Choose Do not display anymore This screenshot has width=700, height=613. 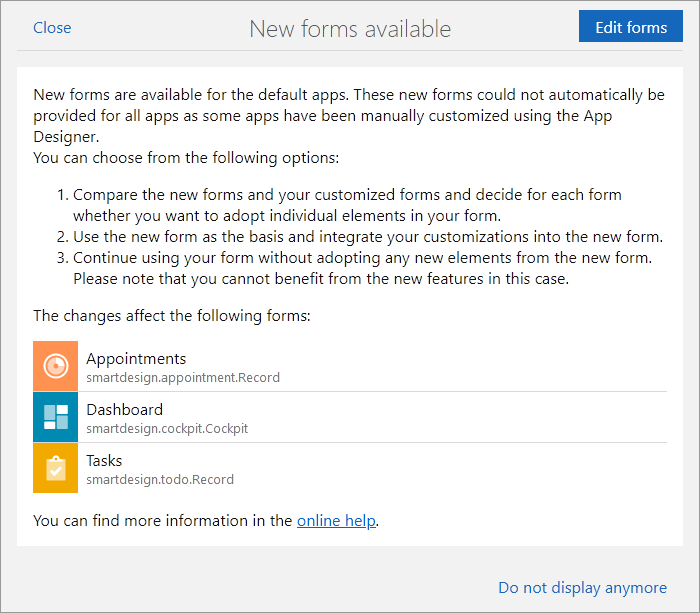[582, 588]
